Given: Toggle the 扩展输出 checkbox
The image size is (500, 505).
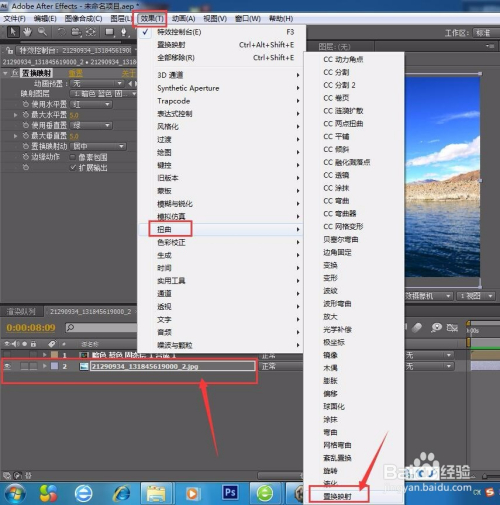Looking at the screenshot, I should pos(72,167).
